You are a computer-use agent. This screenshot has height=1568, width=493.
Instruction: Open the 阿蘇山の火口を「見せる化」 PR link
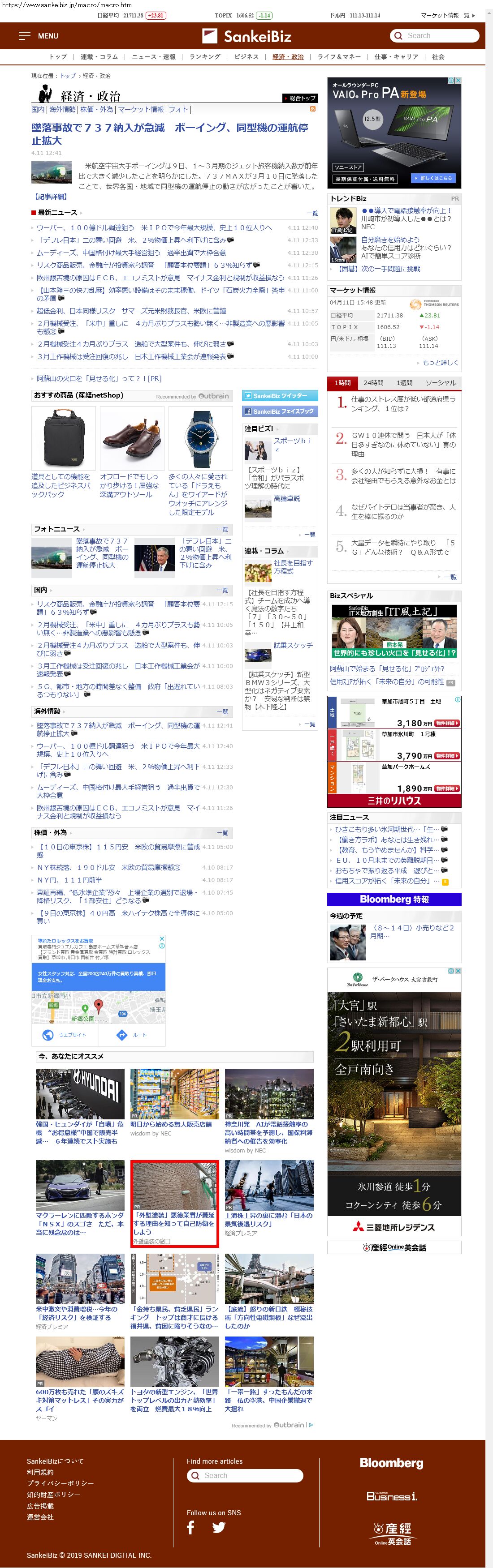click(99, 379)
